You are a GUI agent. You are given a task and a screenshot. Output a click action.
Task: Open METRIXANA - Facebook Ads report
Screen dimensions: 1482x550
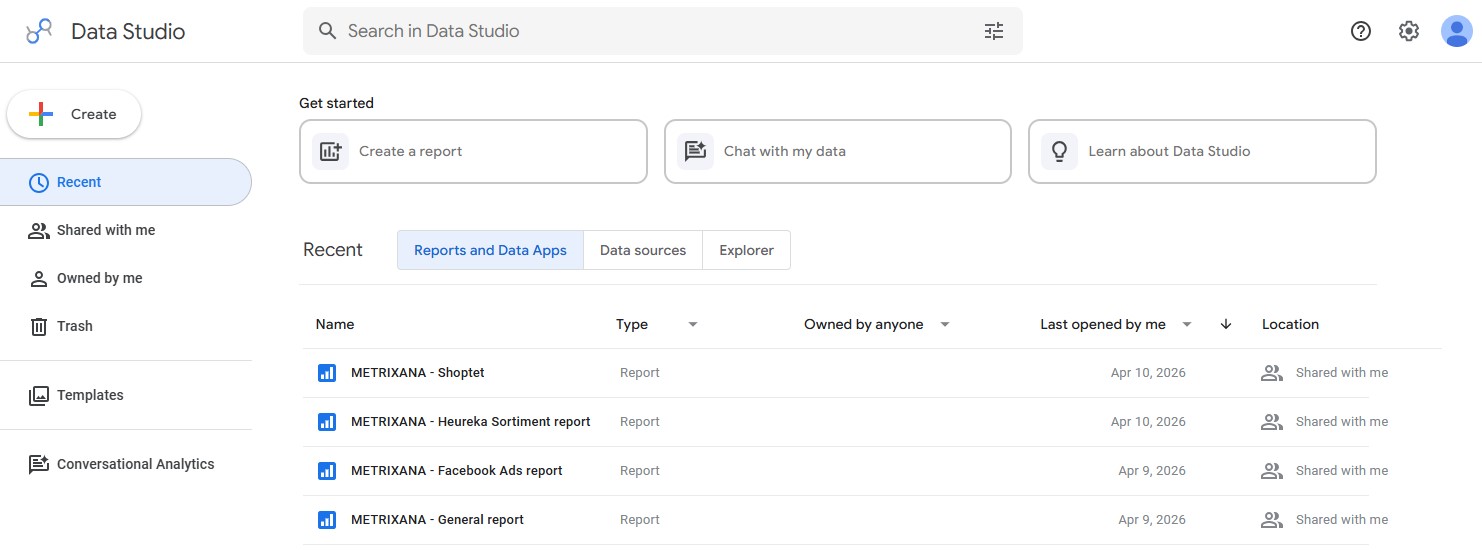point(456,471)
